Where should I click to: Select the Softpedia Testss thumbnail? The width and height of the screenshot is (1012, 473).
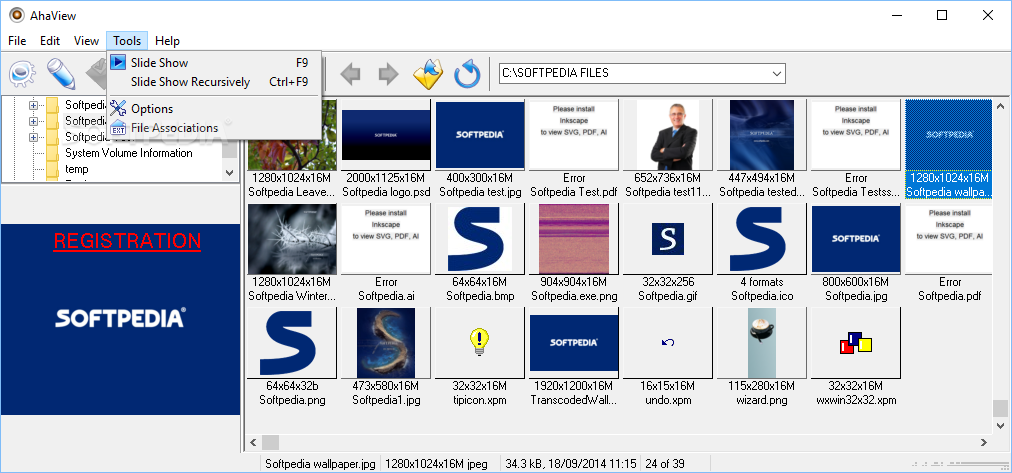click(x=856, y=135)
